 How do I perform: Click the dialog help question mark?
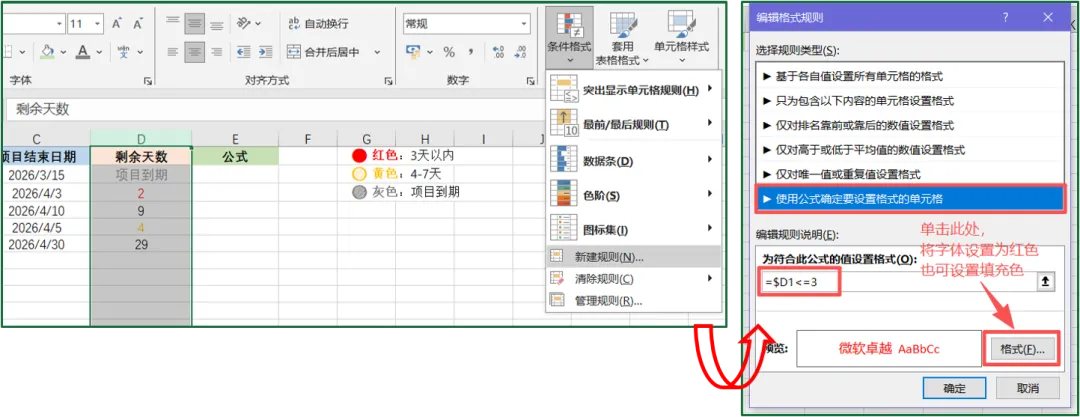[1007, 17]
